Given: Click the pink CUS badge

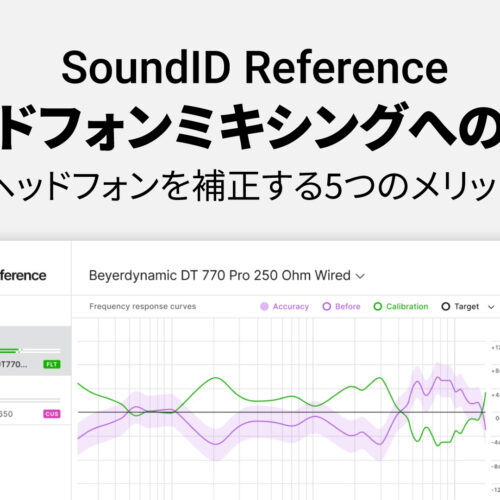Looking at the screenshot, I should click(52, 414).
